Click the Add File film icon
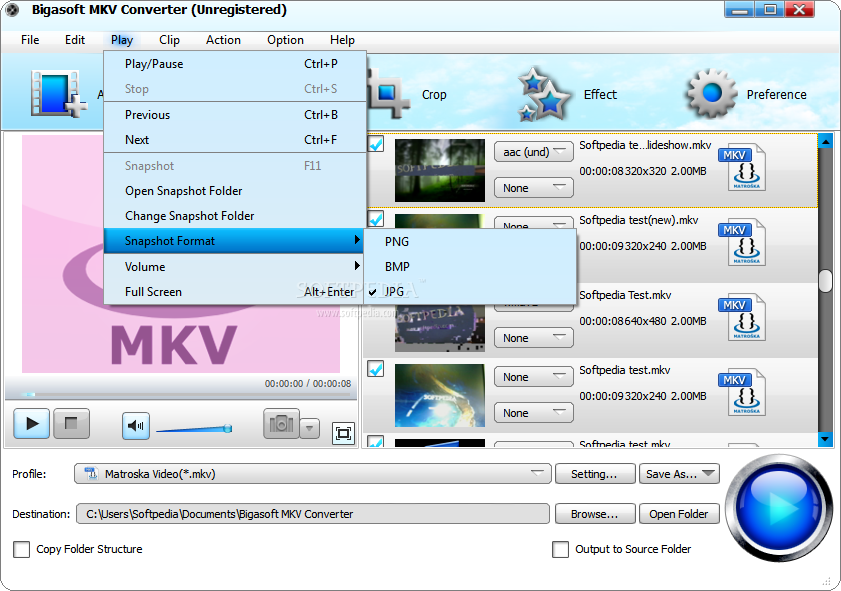Image resolution: width=841 pixels, height=591 pixels. [x=58, y=94]
